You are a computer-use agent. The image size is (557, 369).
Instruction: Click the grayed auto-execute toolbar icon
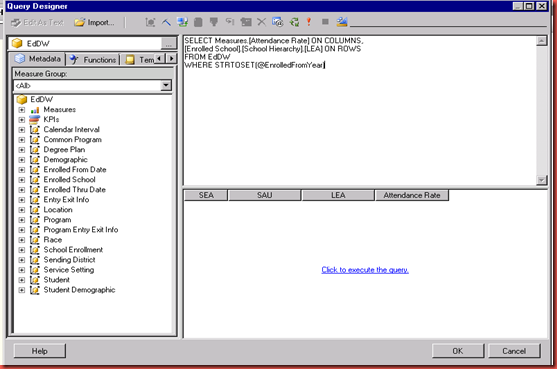[229, 22]
